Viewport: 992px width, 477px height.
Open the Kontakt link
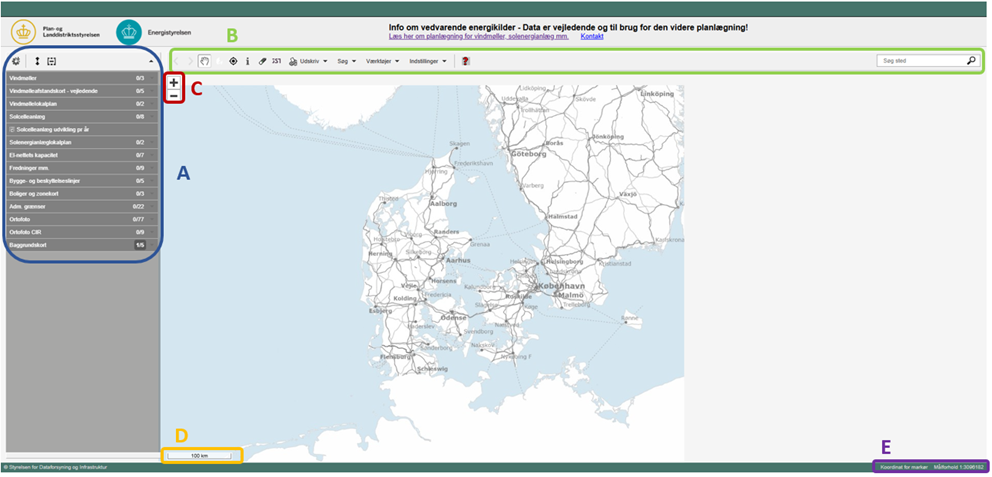[x=592, y=36]
